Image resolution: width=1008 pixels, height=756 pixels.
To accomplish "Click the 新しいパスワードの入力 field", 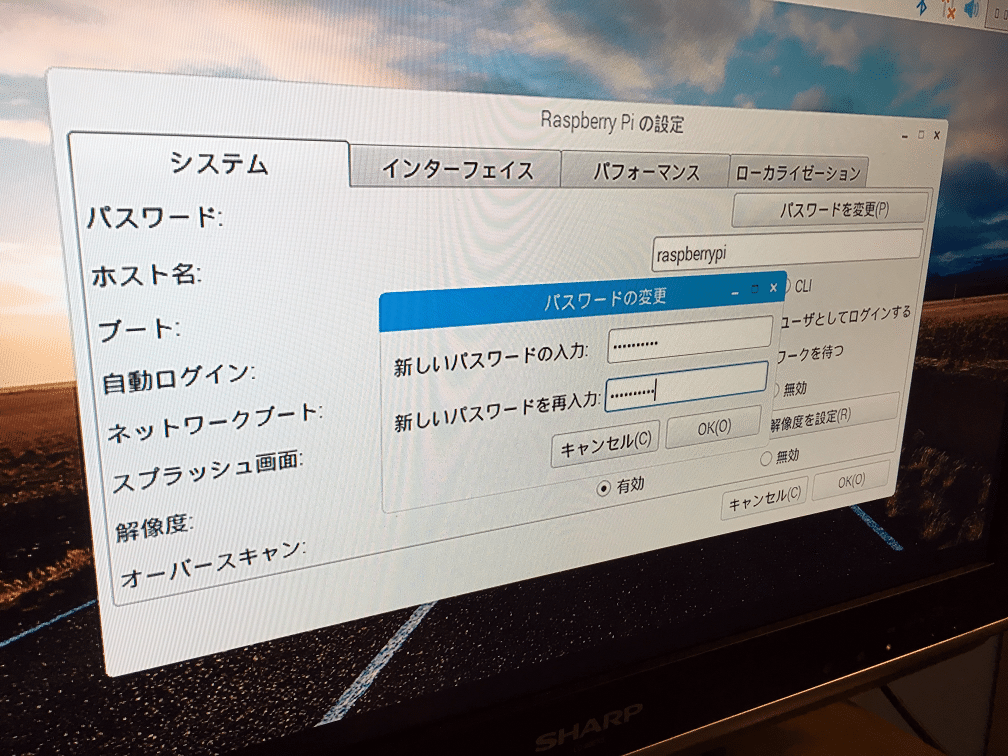I will coord(690,339).
